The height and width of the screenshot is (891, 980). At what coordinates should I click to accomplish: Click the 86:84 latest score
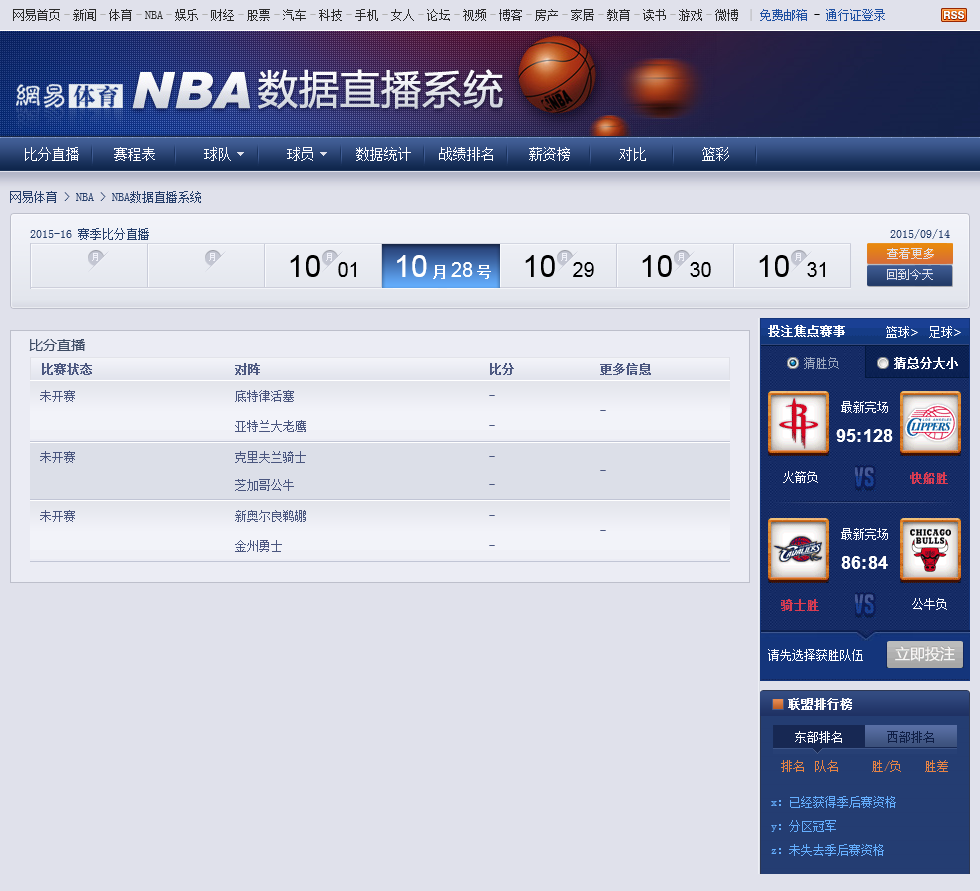[864, 563]
